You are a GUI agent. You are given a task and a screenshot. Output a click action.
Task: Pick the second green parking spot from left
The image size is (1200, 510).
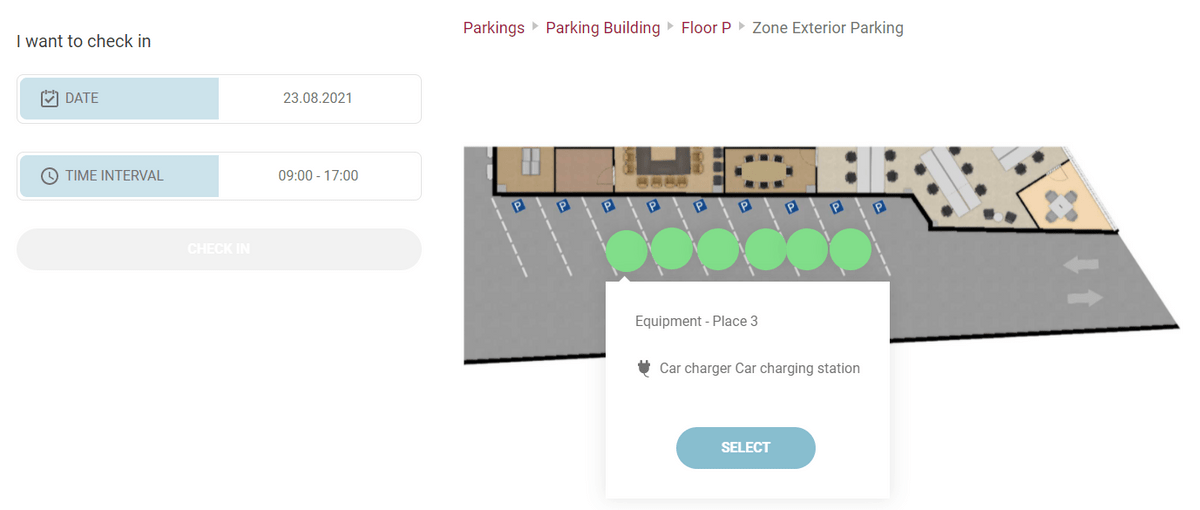click(x=671, y=250)
